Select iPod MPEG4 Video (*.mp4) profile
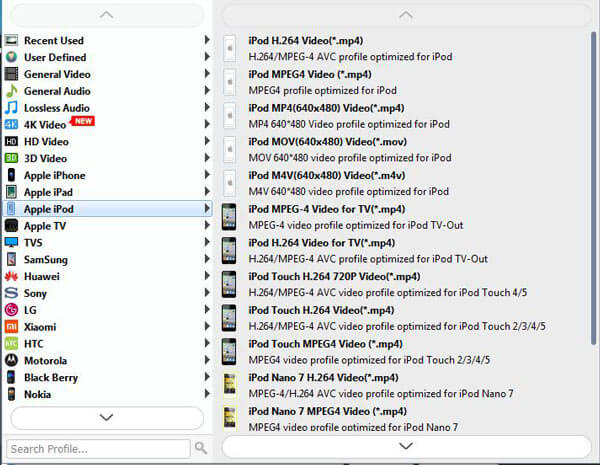Viewport: 600px width, 465px height. (x=406, y=82)
